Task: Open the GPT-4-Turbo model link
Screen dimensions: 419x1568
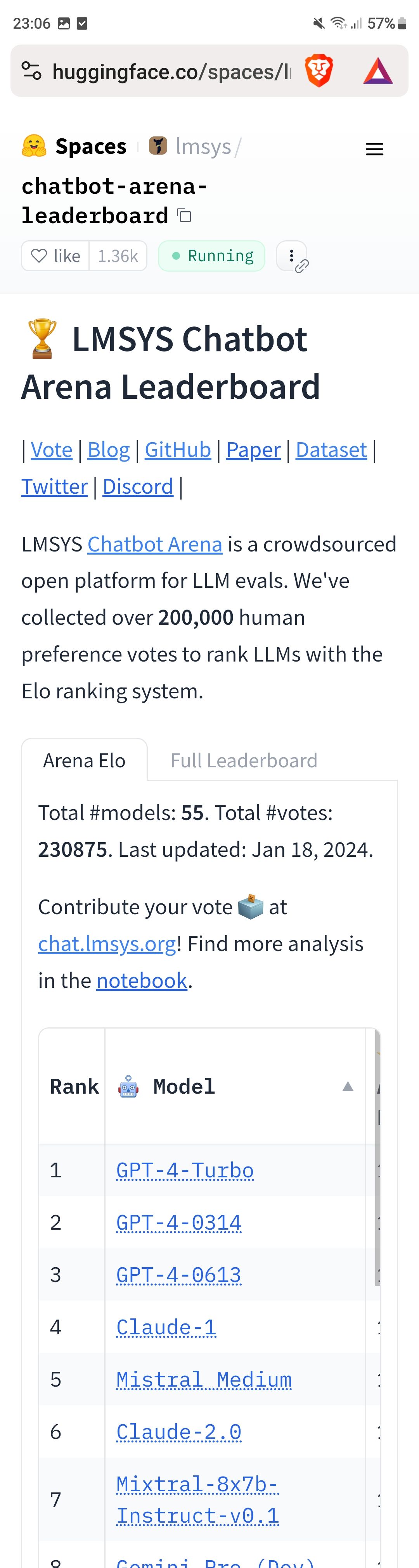Action: pyautogui.click(x=185, y=1170)
